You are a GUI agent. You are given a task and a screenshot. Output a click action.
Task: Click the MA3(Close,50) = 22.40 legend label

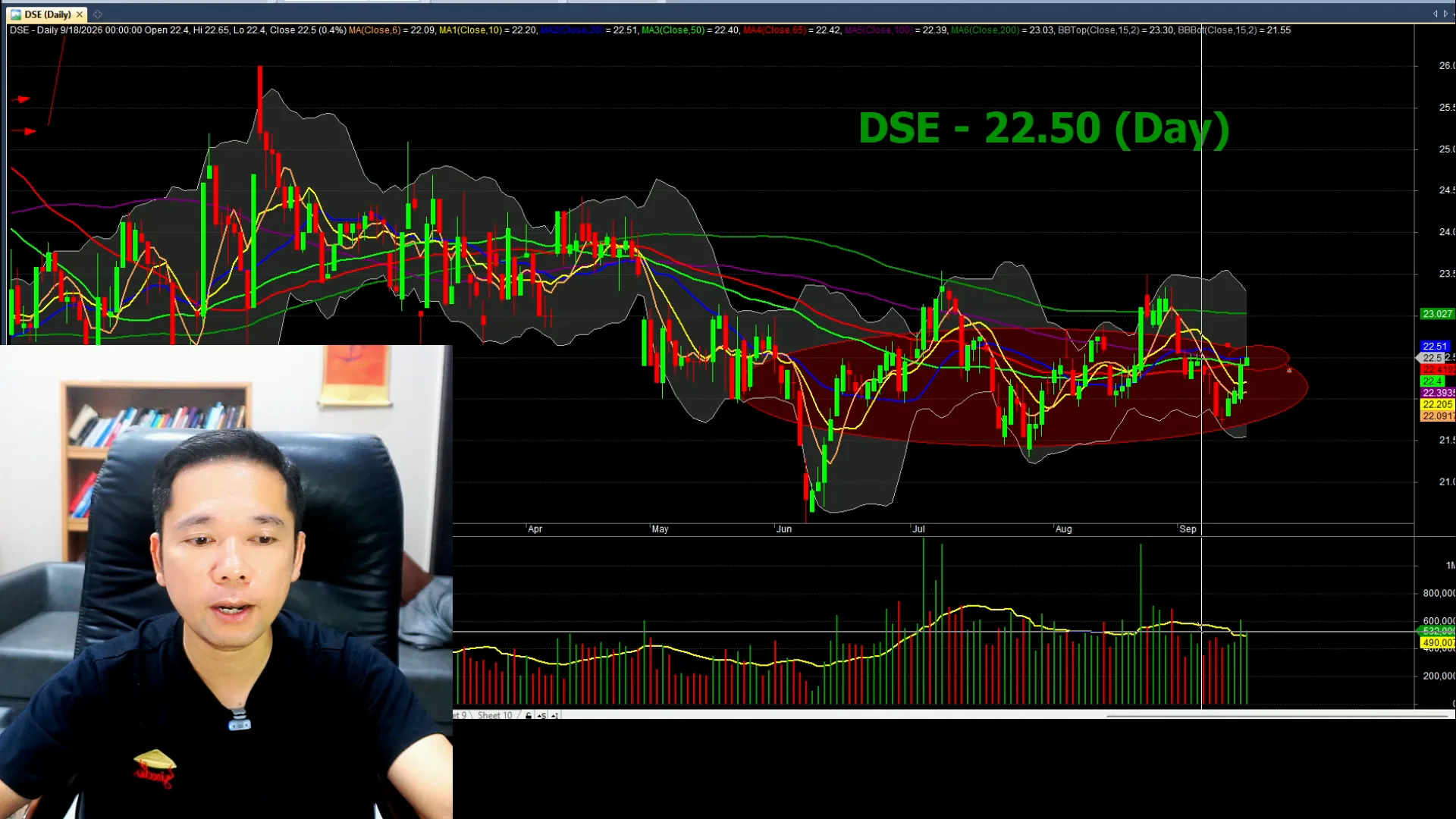(x=690, y=30)
